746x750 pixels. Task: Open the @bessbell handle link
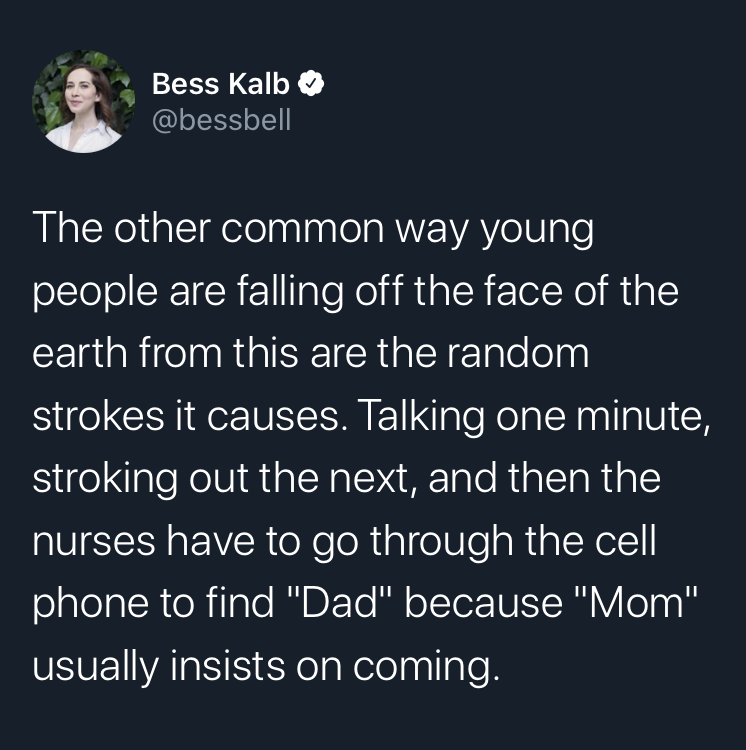click(221, 121)
